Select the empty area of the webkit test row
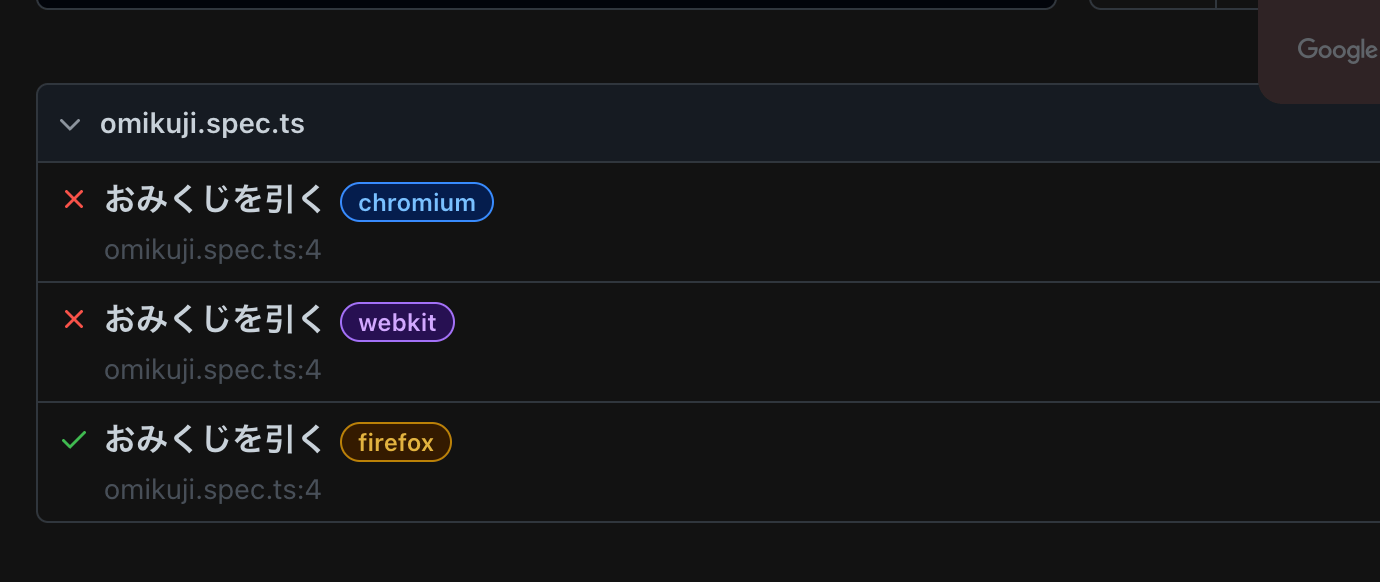The height and width of the screenshot is (582, 1380). (x=900, y=342)
